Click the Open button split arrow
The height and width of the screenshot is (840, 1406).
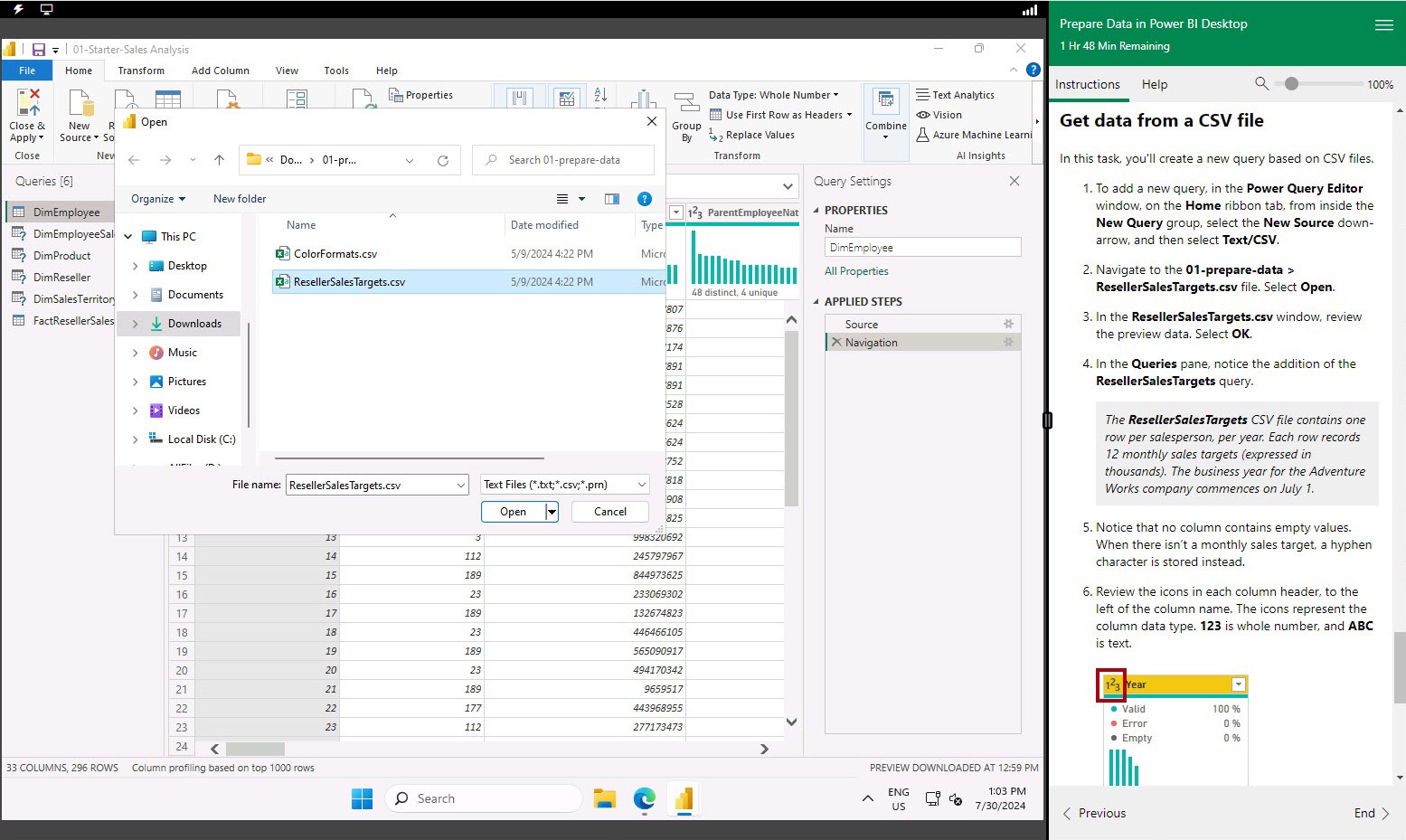coord(552,512)
